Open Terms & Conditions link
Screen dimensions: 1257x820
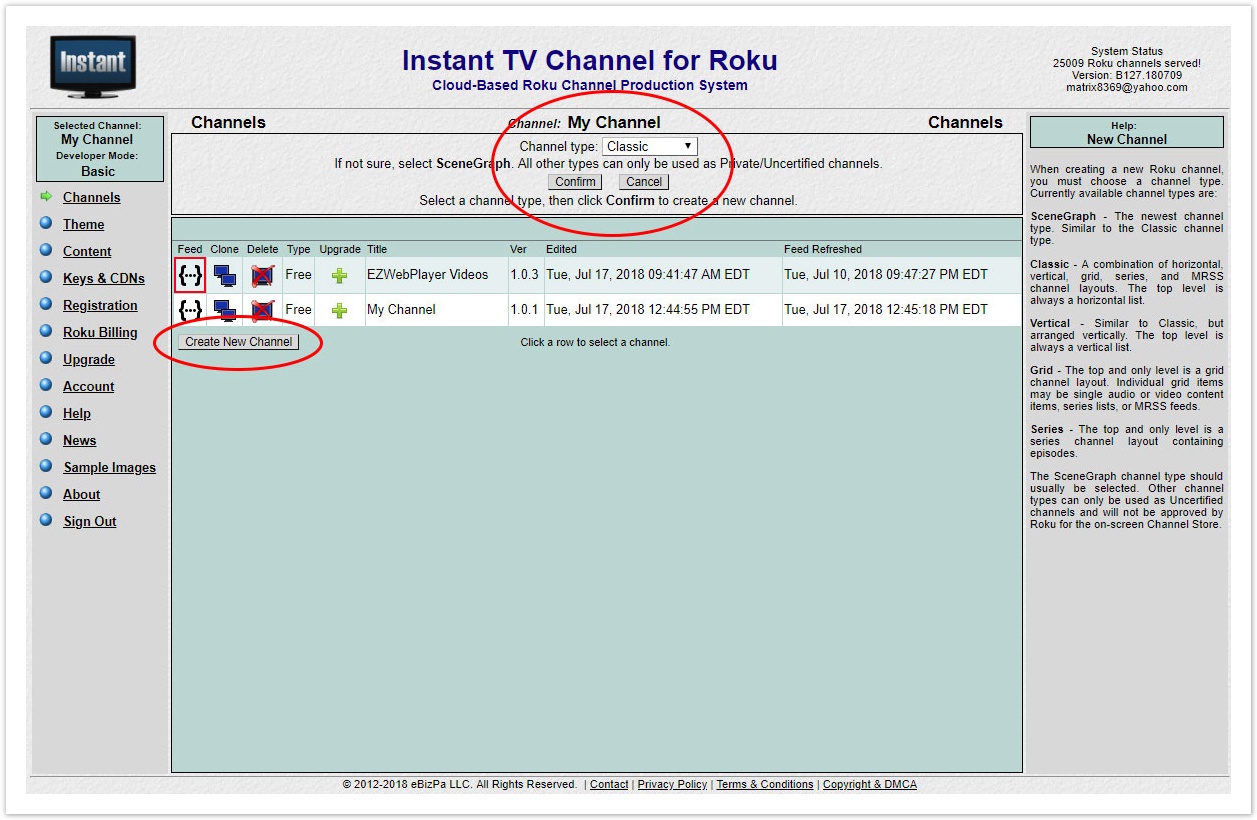765,785
